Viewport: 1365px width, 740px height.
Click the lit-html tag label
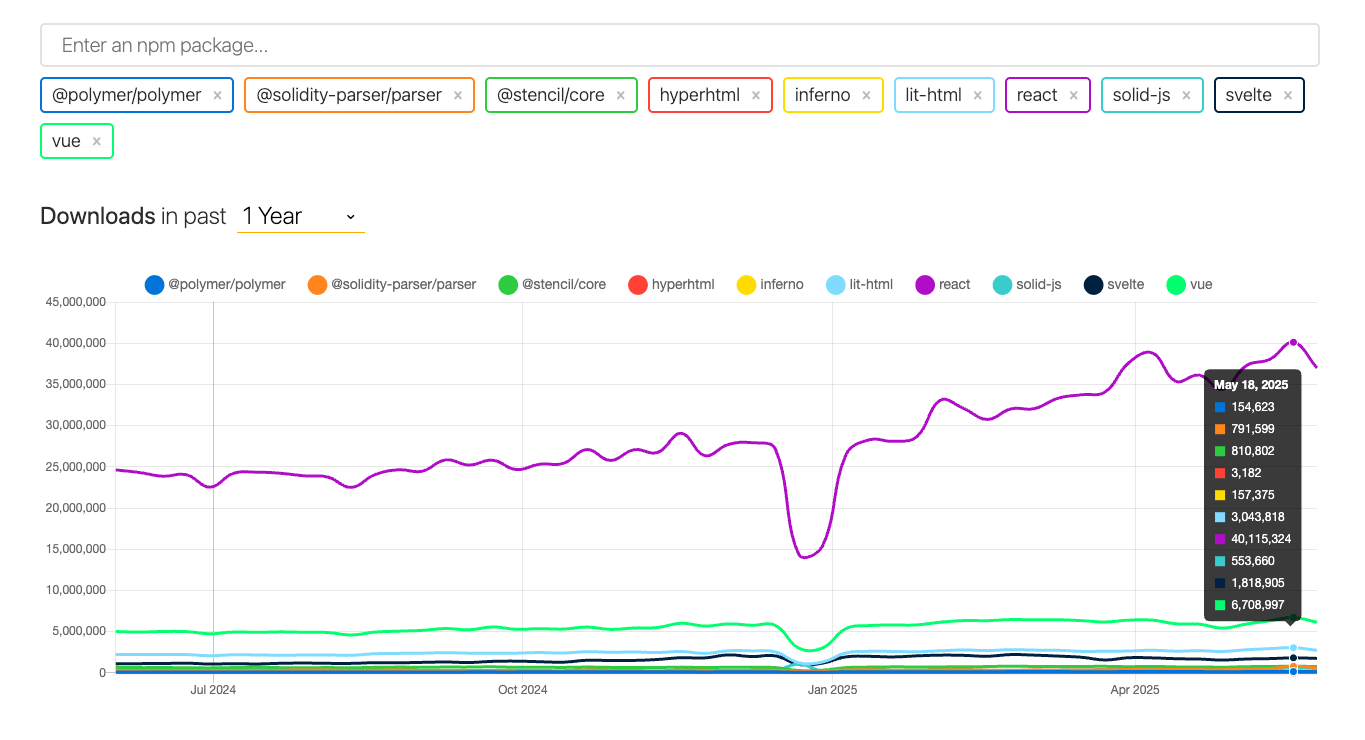tap(934, 95)
